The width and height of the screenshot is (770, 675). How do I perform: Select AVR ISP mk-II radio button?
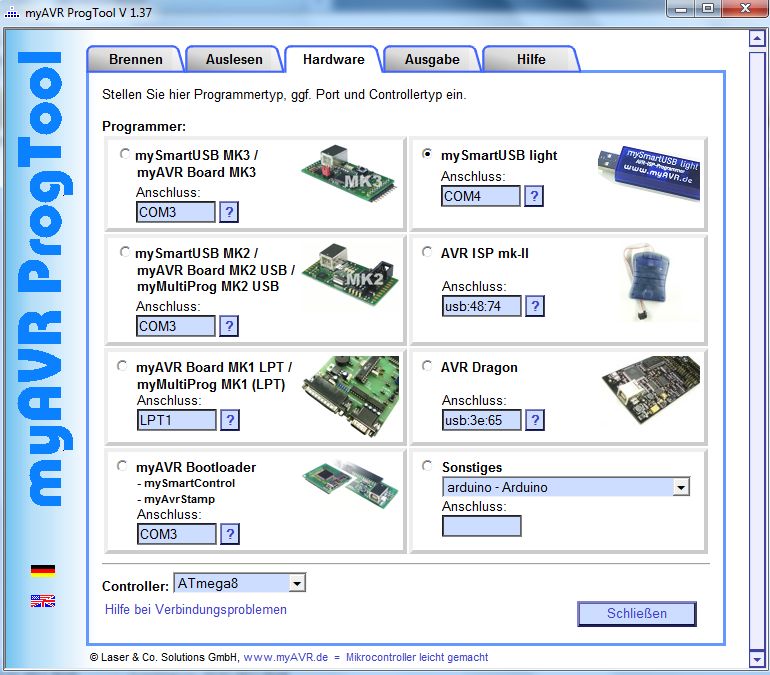[x=427, y=252]
